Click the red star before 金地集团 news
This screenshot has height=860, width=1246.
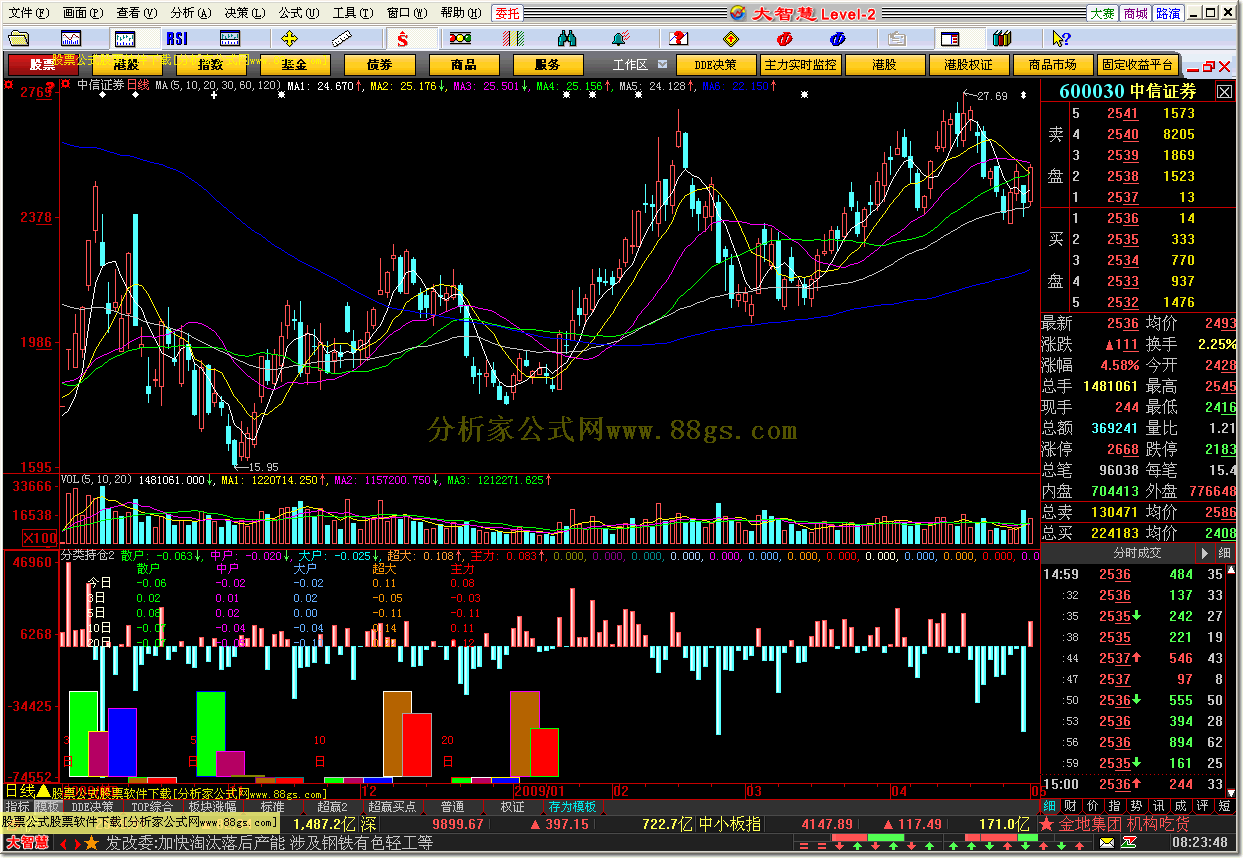click(x=1046, y=824)
